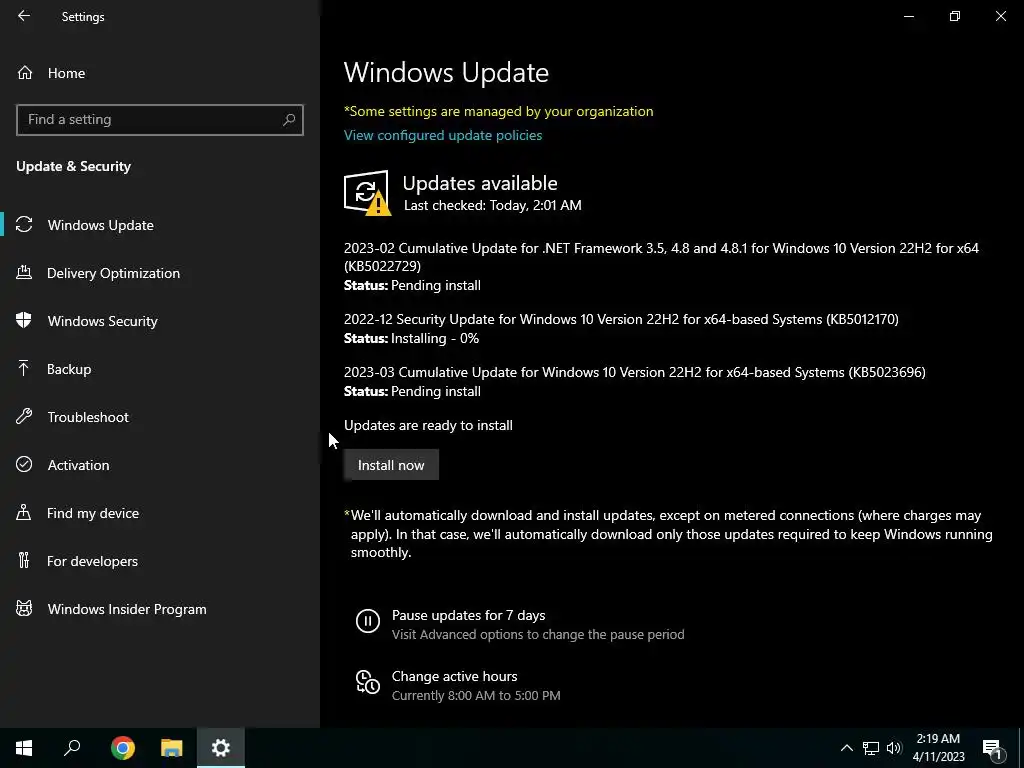This screenshot has width=1024, height=768.
Task: Click the Show desktop sliver at taskbar end
Action: (x=1021, y=748)
